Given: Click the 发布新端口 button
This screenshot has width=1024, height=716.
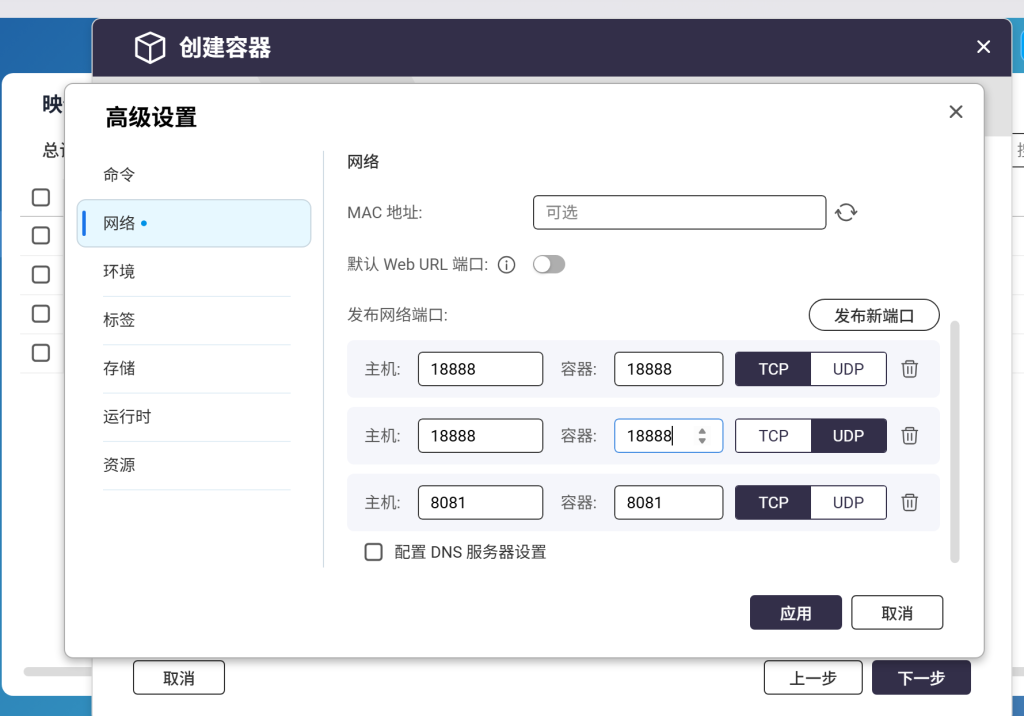Looking at the screenshot, I should pyautogui.click(x=873, y=315).
